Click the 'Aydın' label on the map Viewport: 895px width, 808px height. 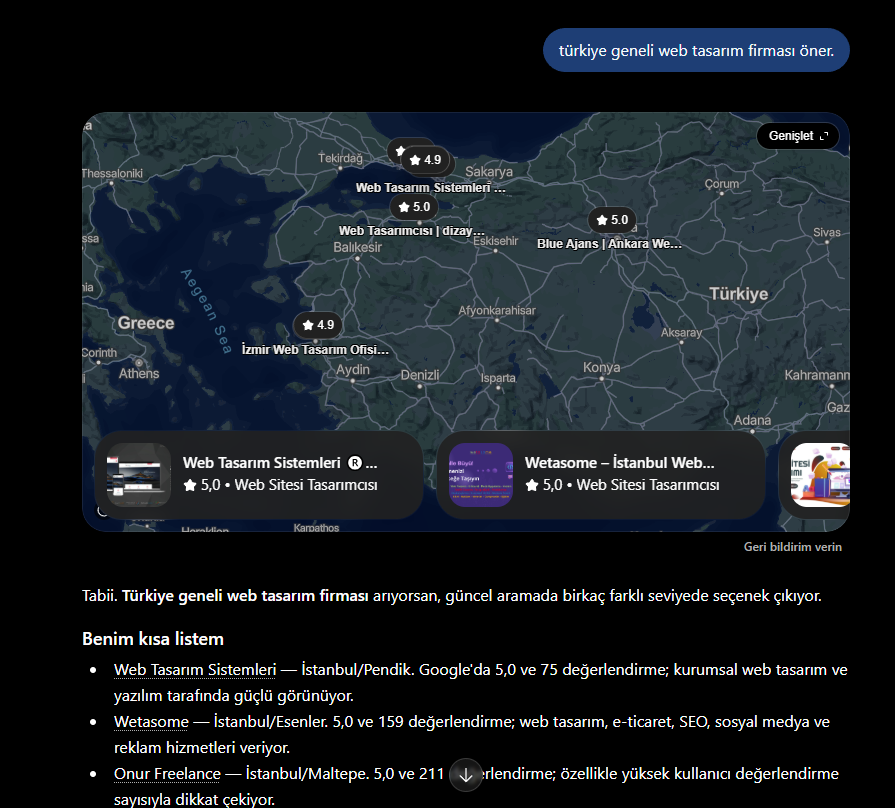tap(353, 370)
